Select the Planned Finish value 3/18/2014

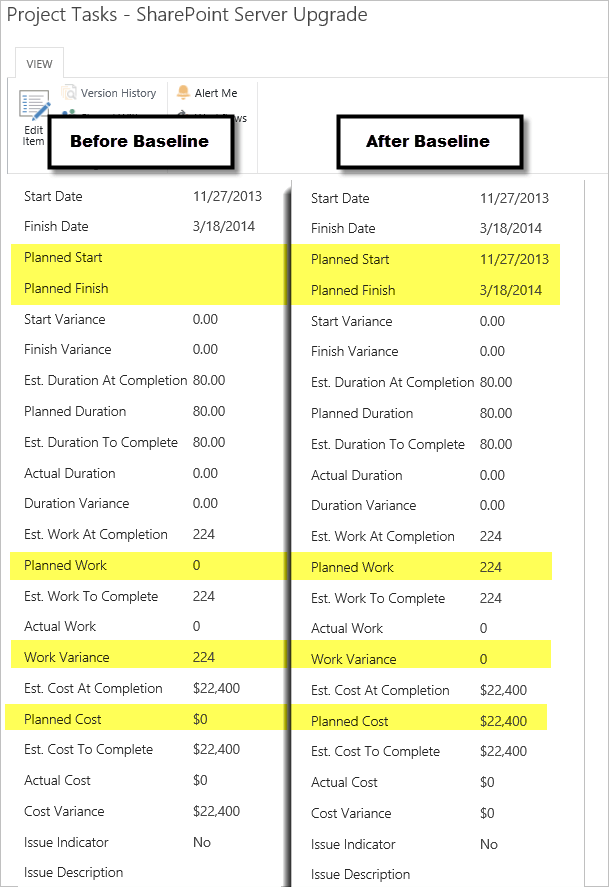511,290
